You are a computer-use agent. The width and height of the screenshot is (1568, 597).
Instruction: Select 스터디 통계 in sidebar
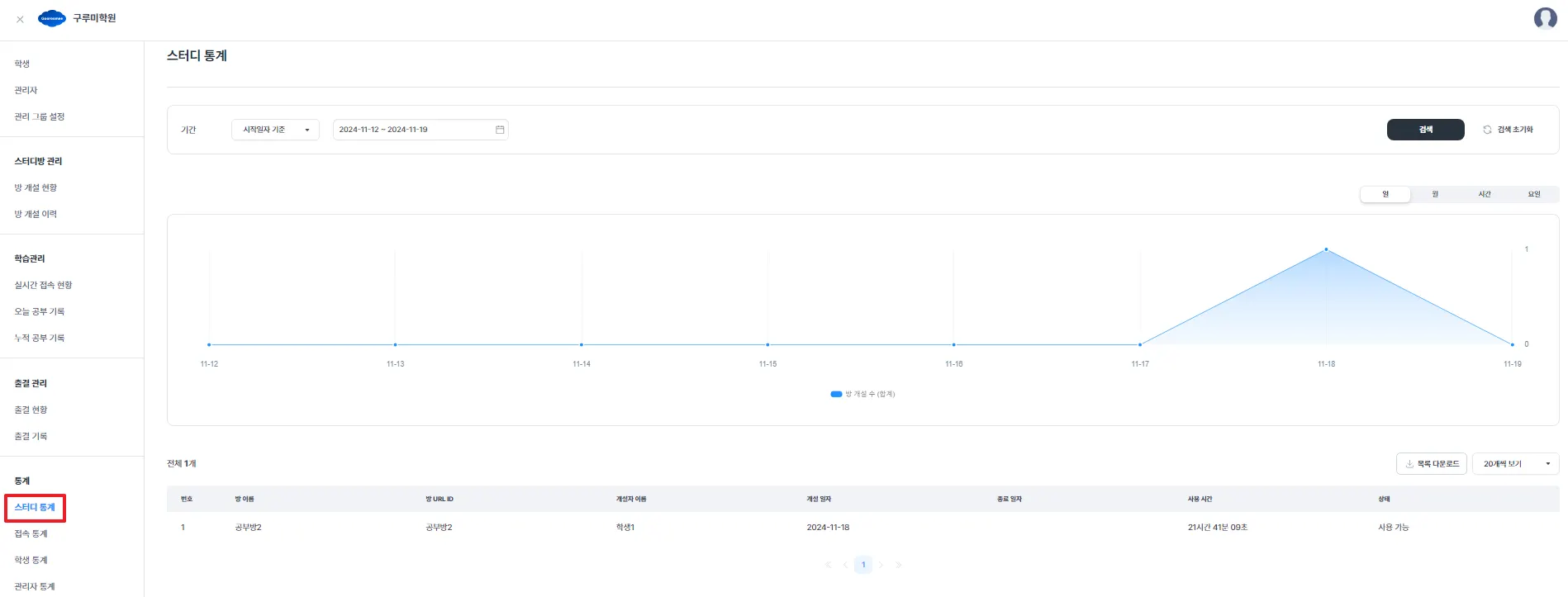pos(35,507)
